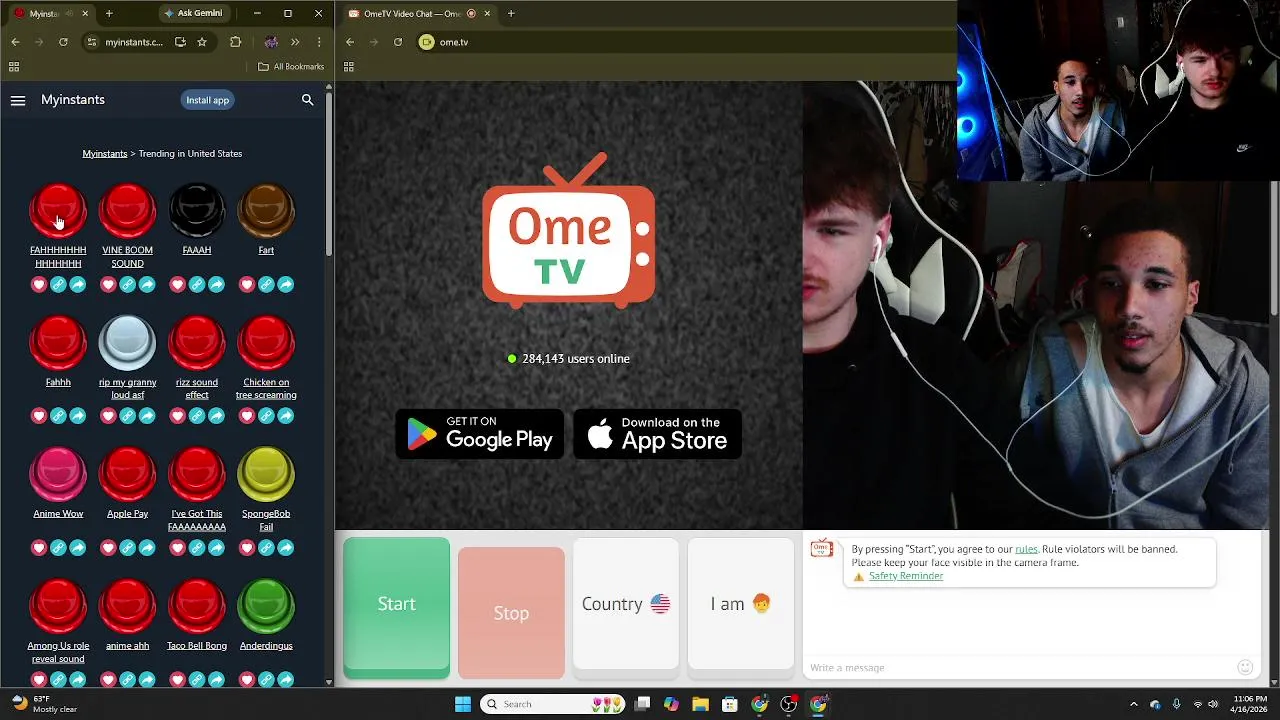Open the emoji picker in chat
The image size is (1280, 720).
point(1245,667)
